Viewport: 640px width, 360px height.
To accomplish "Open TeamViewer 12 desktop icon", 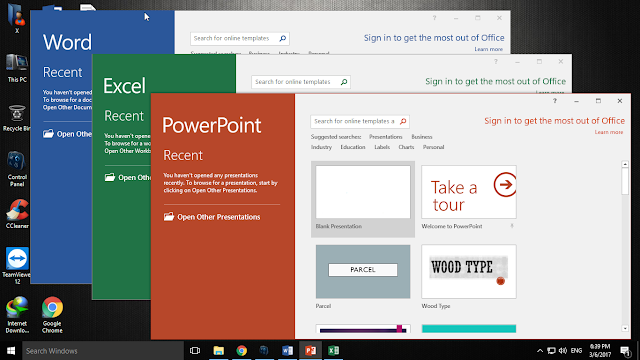I will point(17,265).
